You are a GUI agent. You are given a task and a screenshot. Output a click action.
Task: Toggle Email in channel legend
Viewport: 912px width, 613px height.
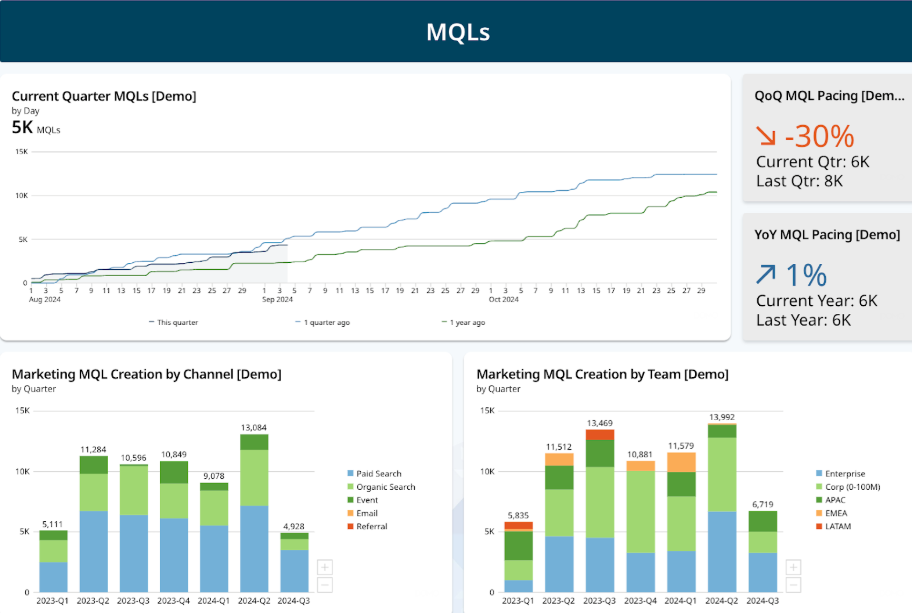pos(363,513)
